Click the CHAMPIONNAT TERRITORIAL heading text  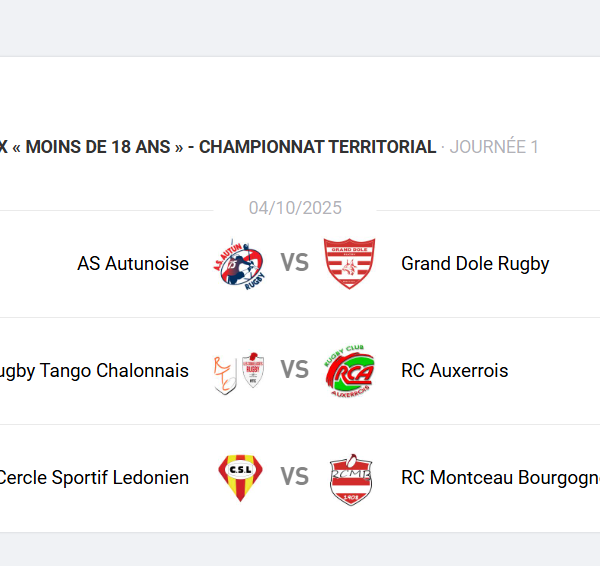[318, 147]
